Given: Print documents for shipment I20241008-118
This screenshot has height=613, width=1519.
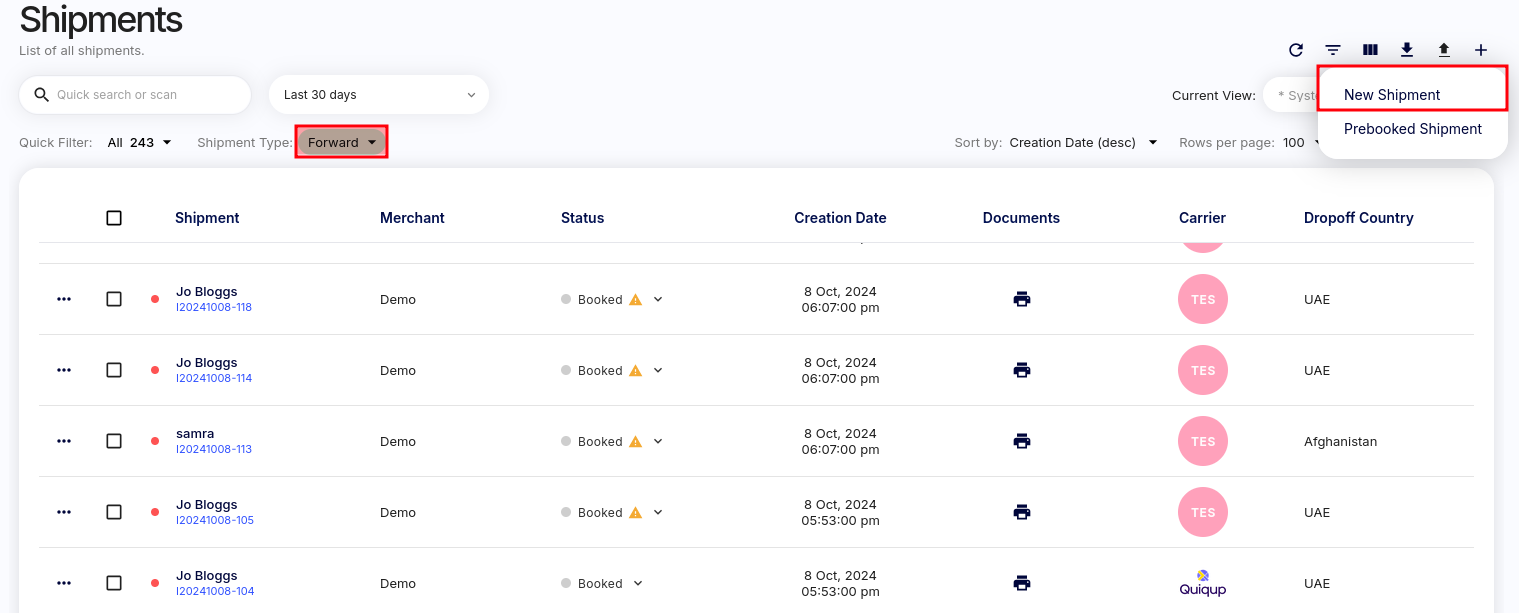Looking at the screenshot, I should tap(1021, 299).
